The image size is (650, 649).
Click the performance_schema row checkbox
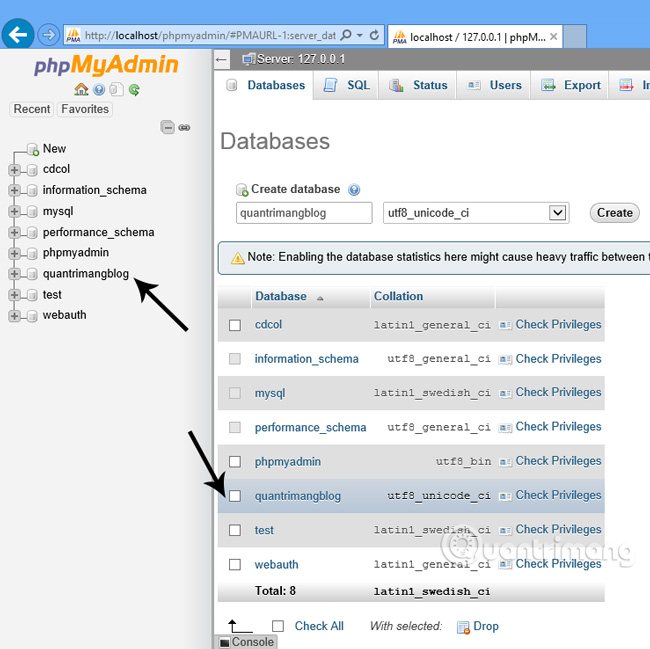(x=235, y=427)
